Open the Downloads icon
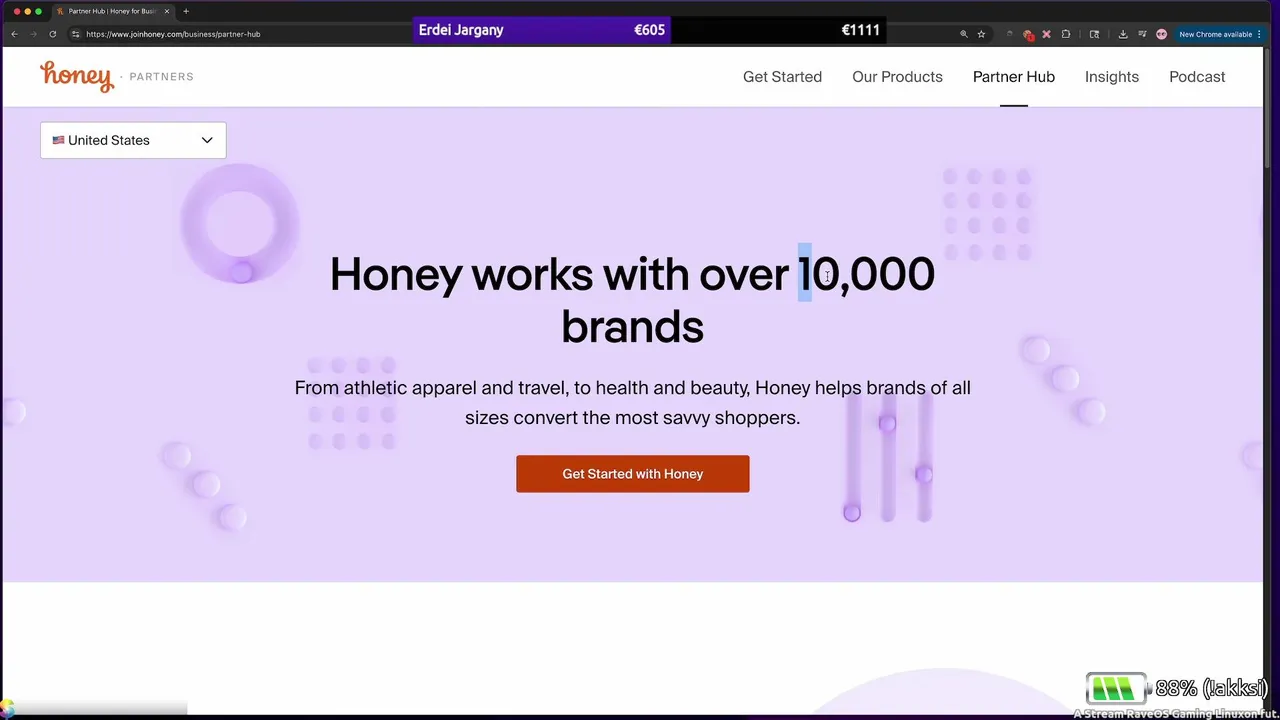This screenshot has width=1280, height=720. [1123, 34]
